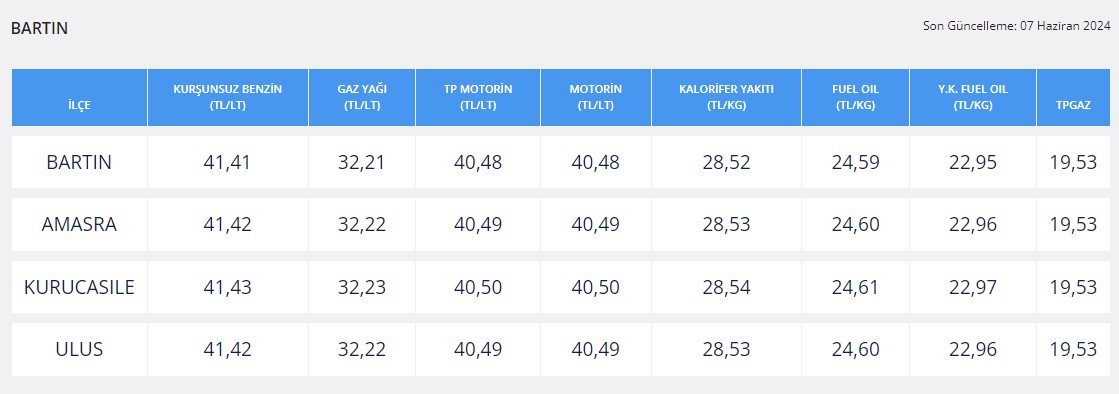Click the FUEL OIL (TL/KG) header
Viewport: 1119px width, 394px height.
pyautogui.click(x=856, y=98)
